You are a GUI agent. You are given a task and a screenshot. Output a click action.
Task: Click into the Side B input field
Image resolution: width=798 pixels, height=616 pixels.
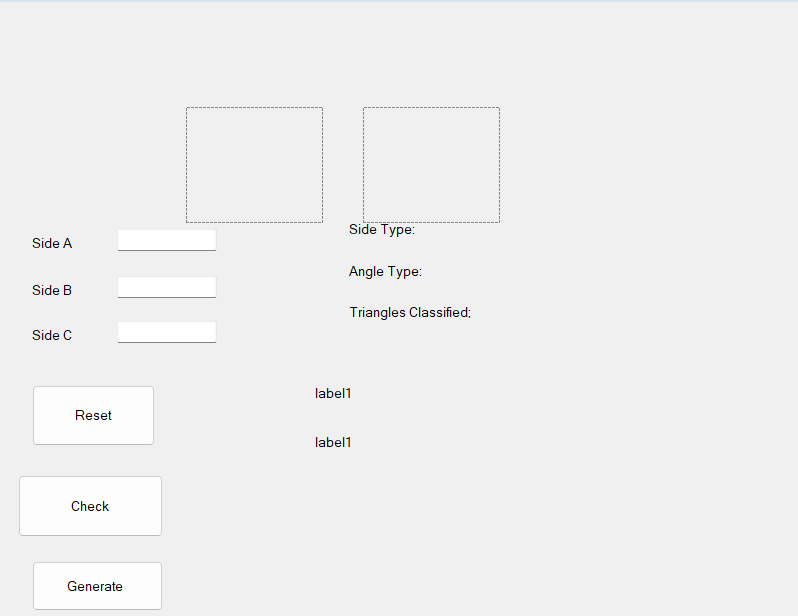tap(167, 287)
